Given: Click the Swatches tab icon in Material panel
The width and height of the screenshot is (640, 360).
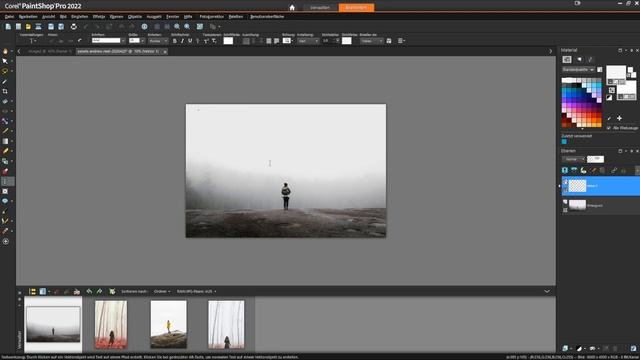Looking at the screenshot, I should coord(567,60).
